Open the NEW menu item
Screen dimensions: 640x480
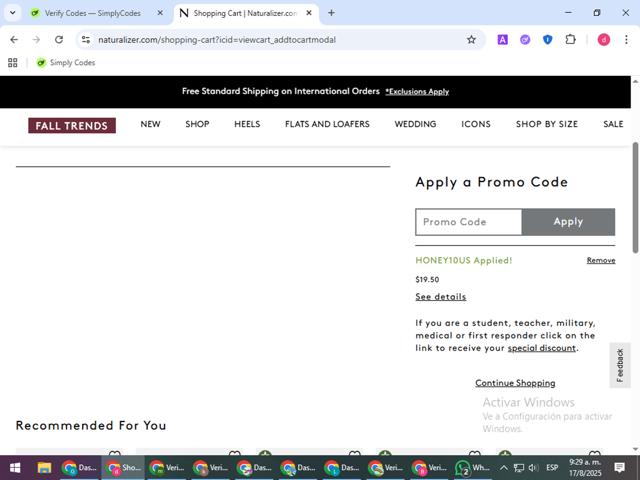click(150, 124)
